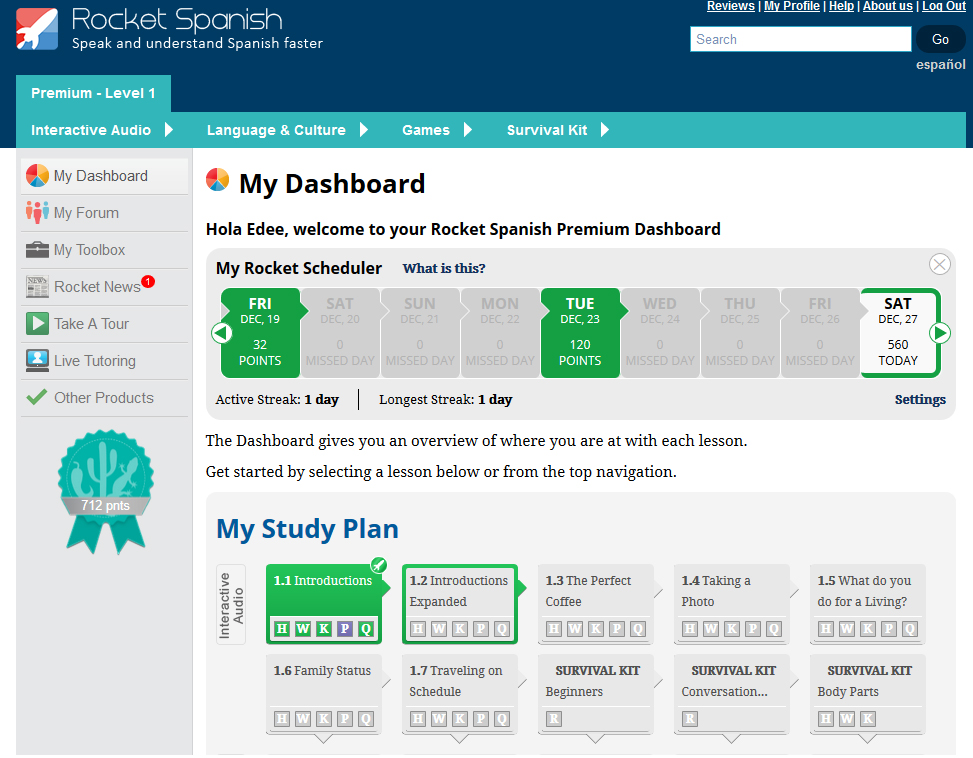This screenshot has height=758, width=973.
Task: Select the Premium - Level 1 tab
Action: click(x=93, y=93)
